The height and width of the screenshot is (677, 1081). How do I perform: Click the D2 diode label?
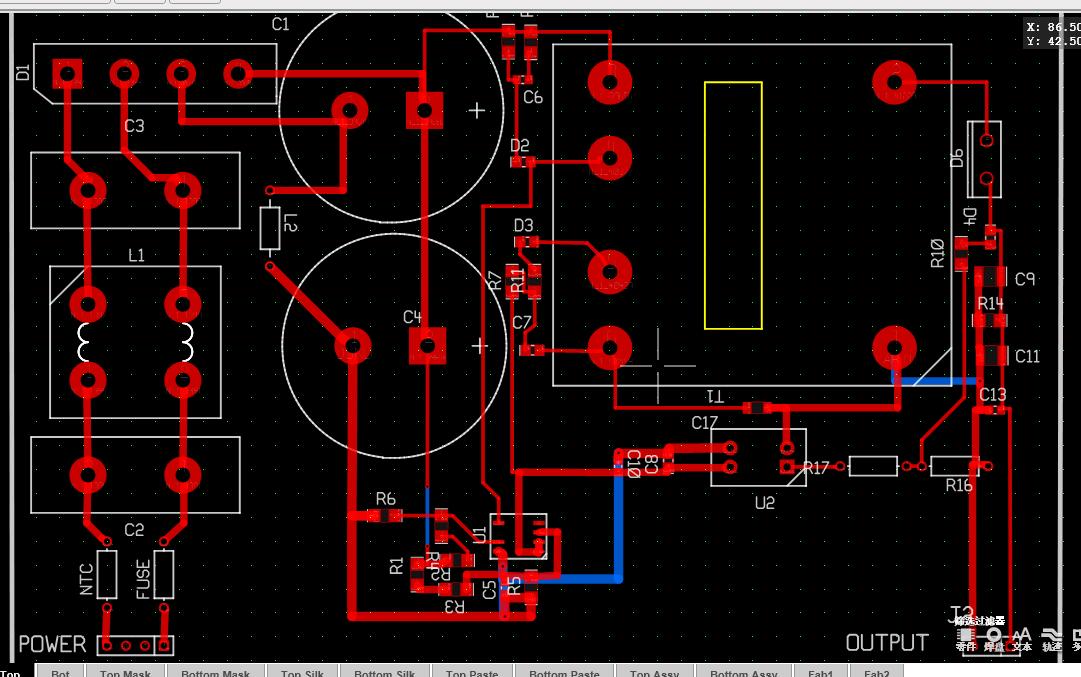click(x=520, y=145)
